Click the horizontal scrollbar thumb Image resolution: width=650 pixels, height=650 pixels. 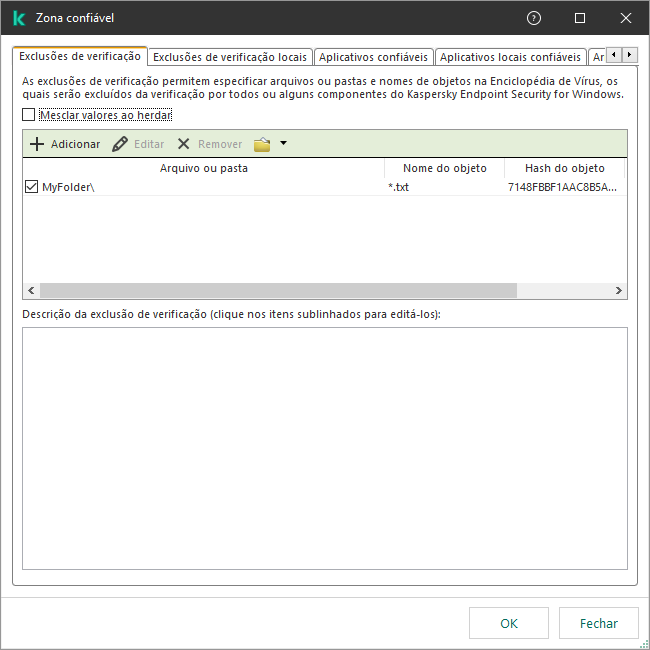[x=278, y=290]
